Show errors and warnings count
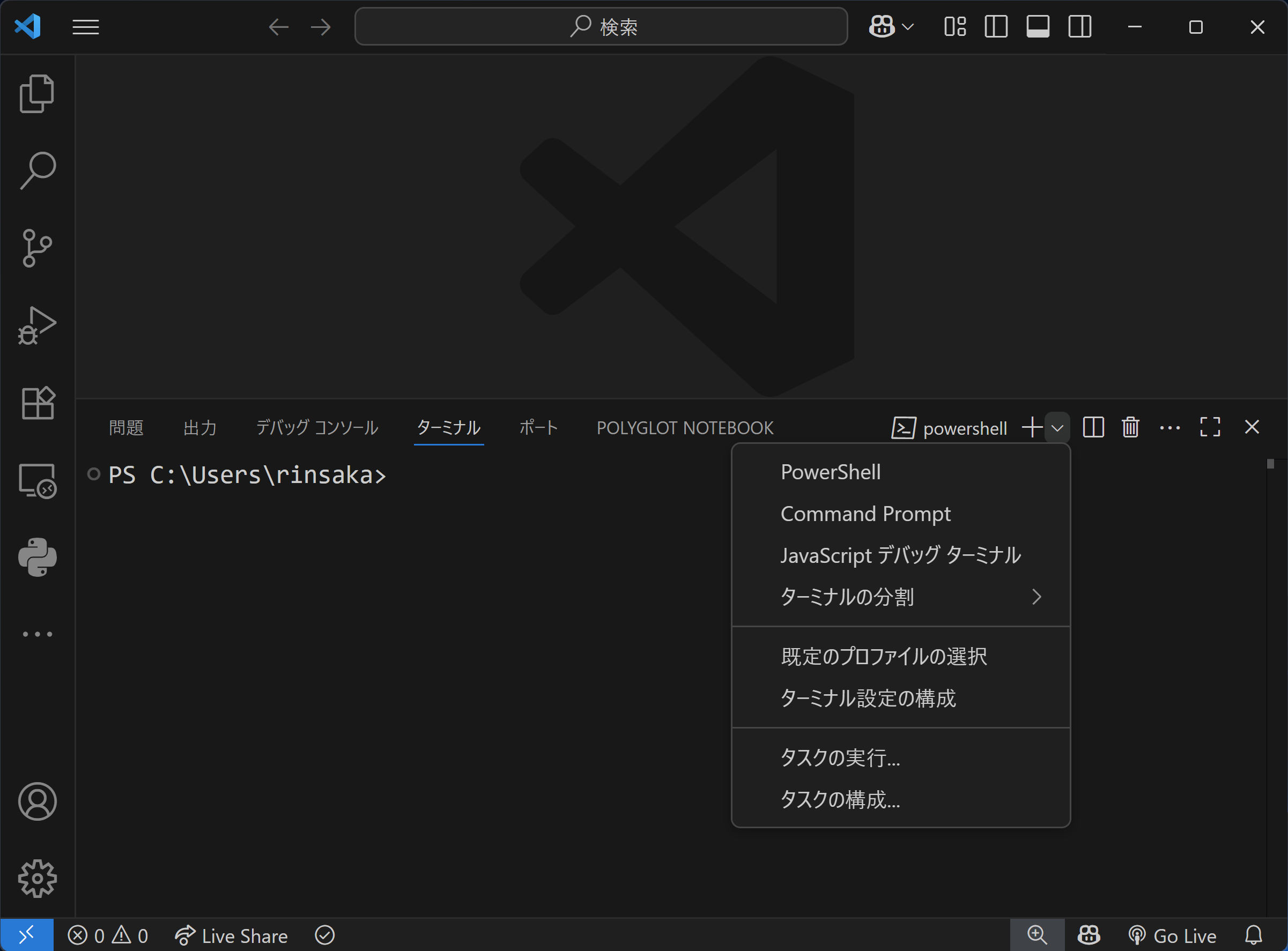The width and height of the screenshot is (1288, 951). [x=108, y=935]
